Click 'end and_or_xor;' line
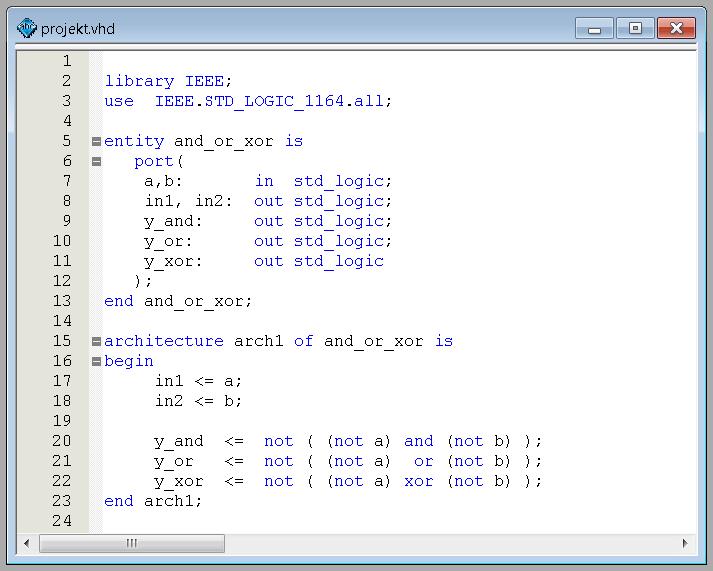 (178, 301)
